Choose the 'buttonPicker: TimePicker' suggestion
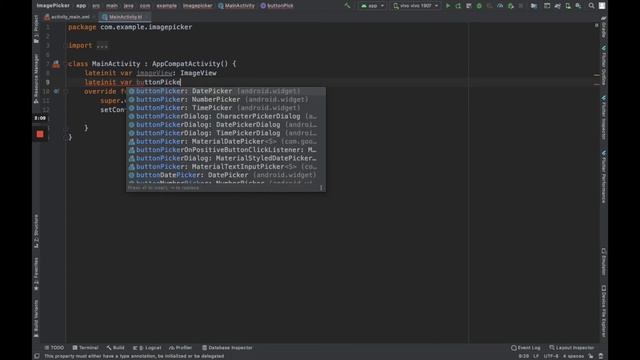The width and height of the screenshot is (640, 360). pos(226,108)
